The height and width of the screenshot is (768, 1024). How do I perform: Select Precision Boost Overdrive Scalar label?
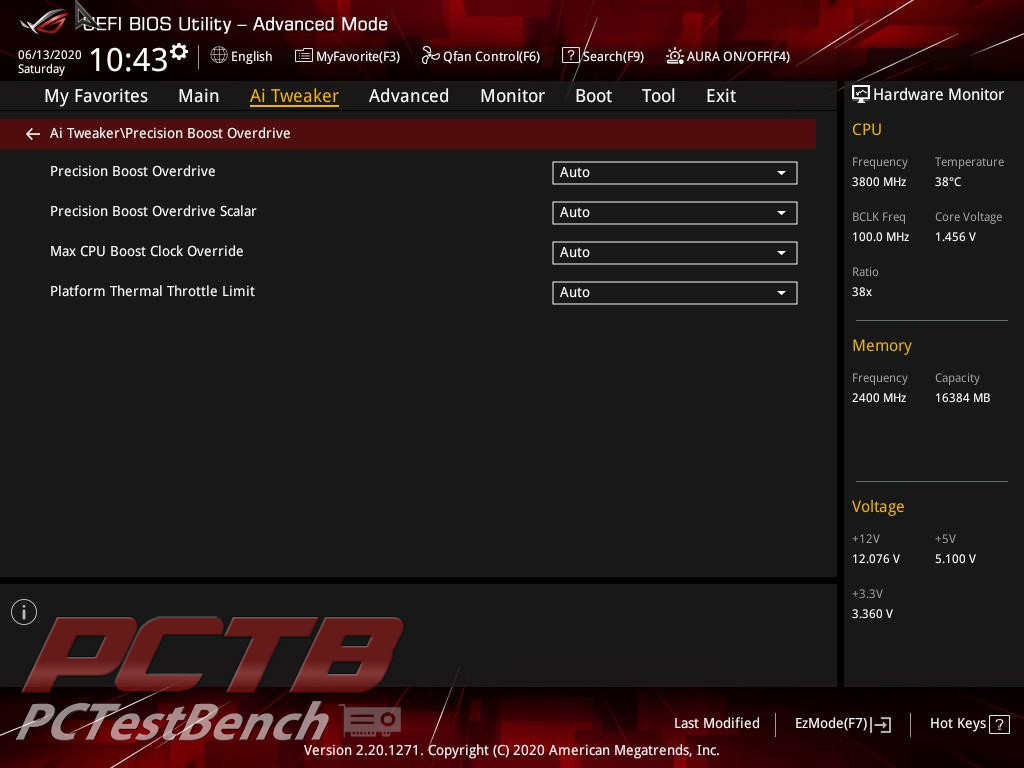pos(153,211)
